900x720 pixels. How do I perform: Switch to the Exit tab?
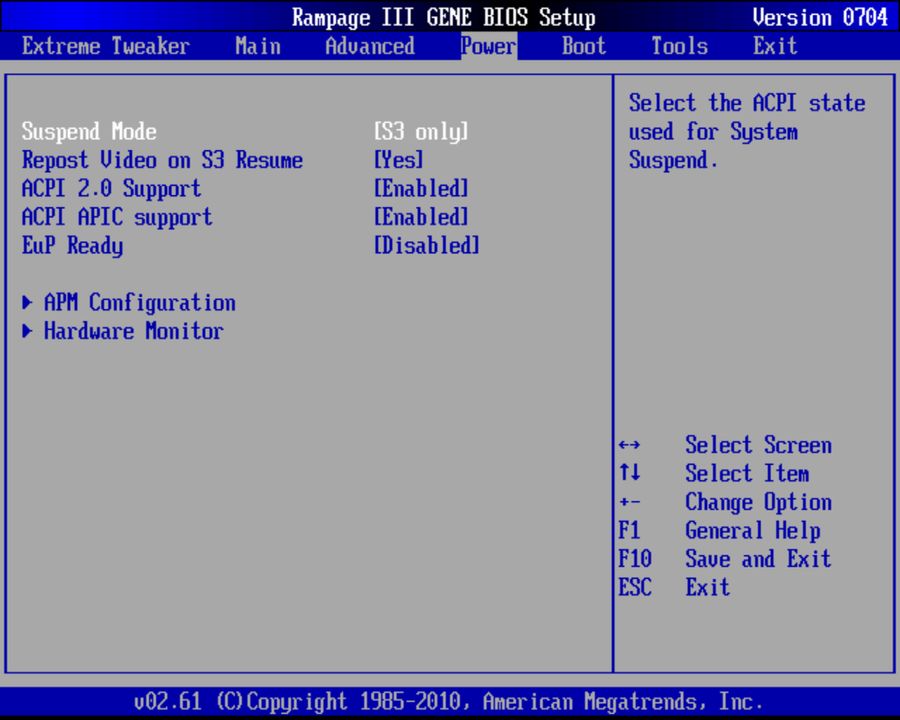775,46
